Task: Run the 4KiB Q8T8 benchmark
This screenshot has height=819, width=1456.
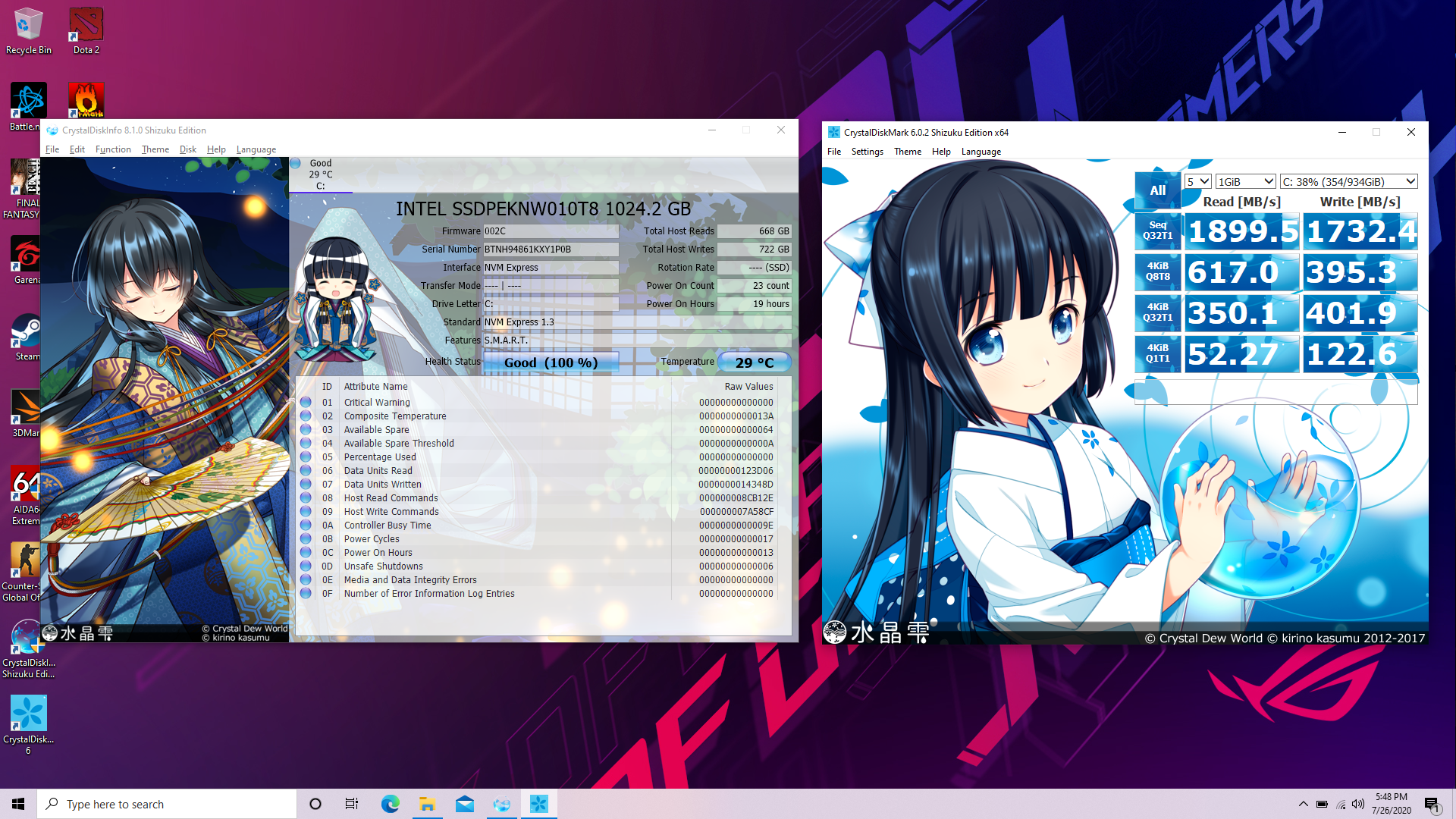Action: (x=1158, y=271)
